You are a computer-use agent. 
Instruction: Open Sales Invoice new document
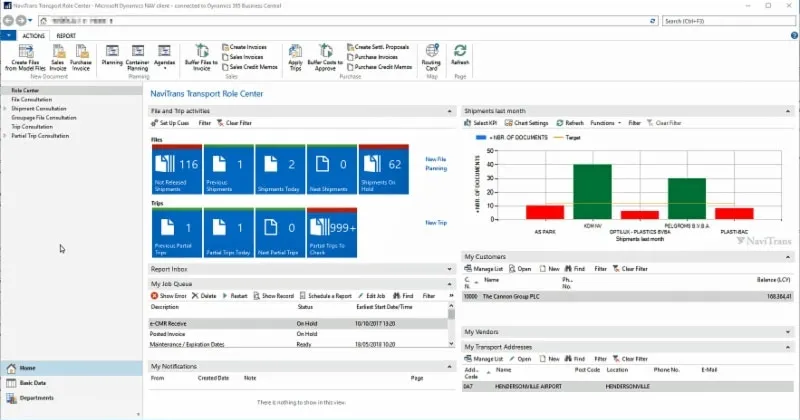(x=58, y=57)
